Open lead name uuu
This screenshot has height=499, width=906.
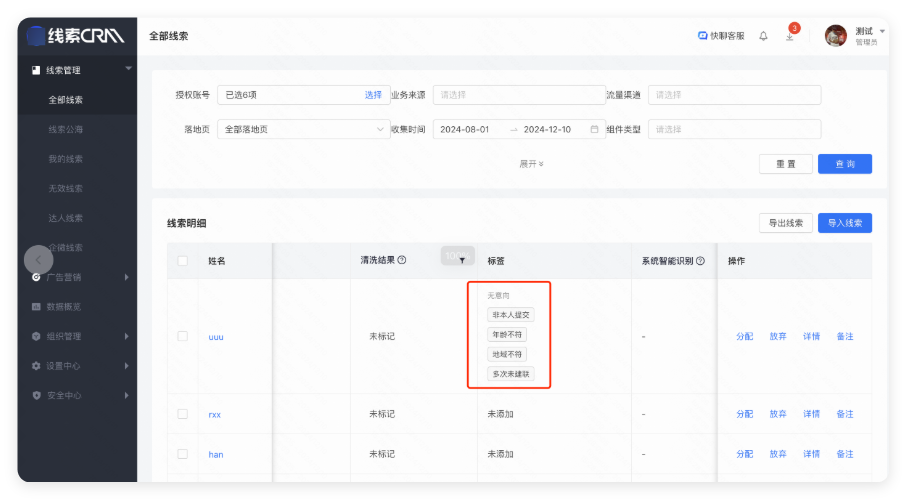(x=216, y=337)
